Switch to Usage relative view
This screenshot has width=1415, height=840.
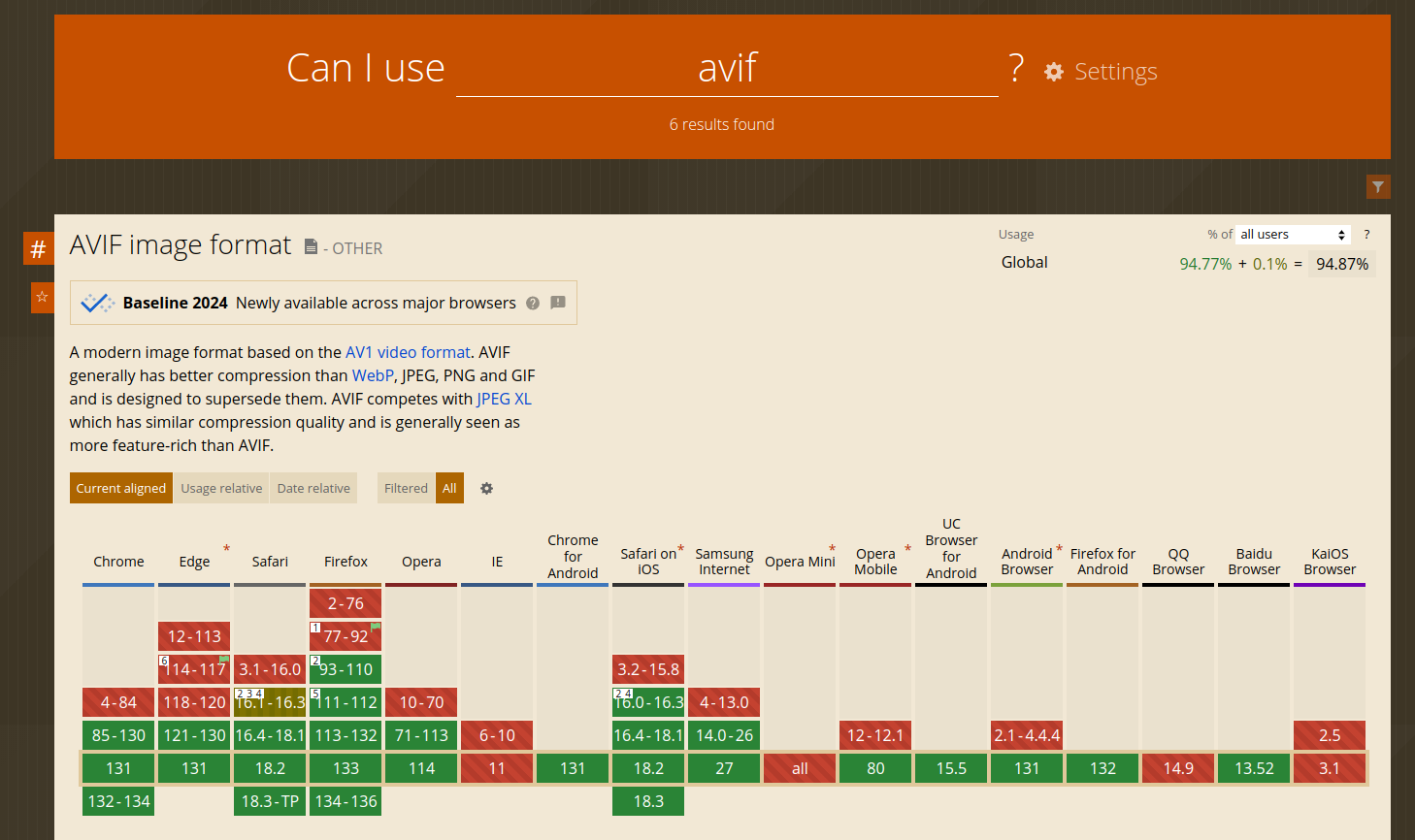click(221, 488)
